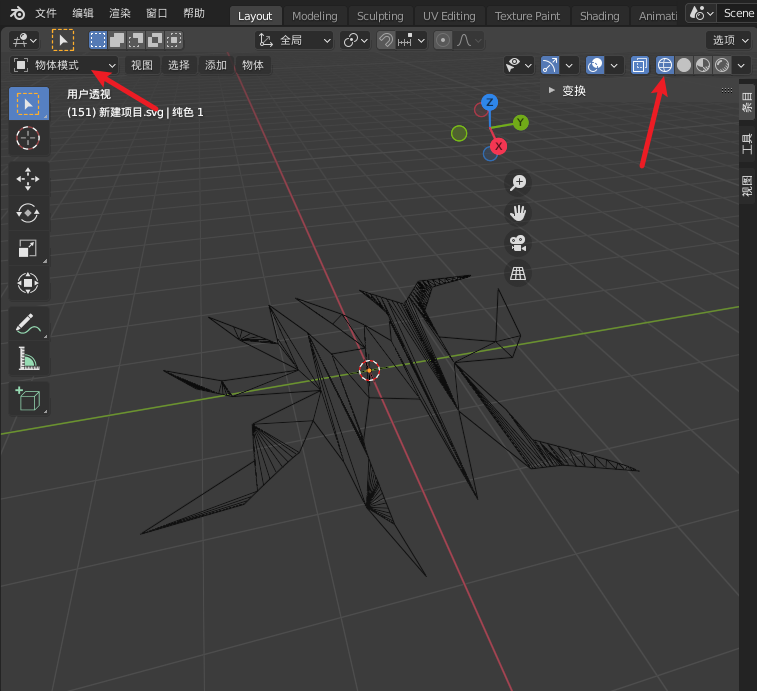
Task: Open the 选项 options dropdown
Action: (x=731, y=40)
